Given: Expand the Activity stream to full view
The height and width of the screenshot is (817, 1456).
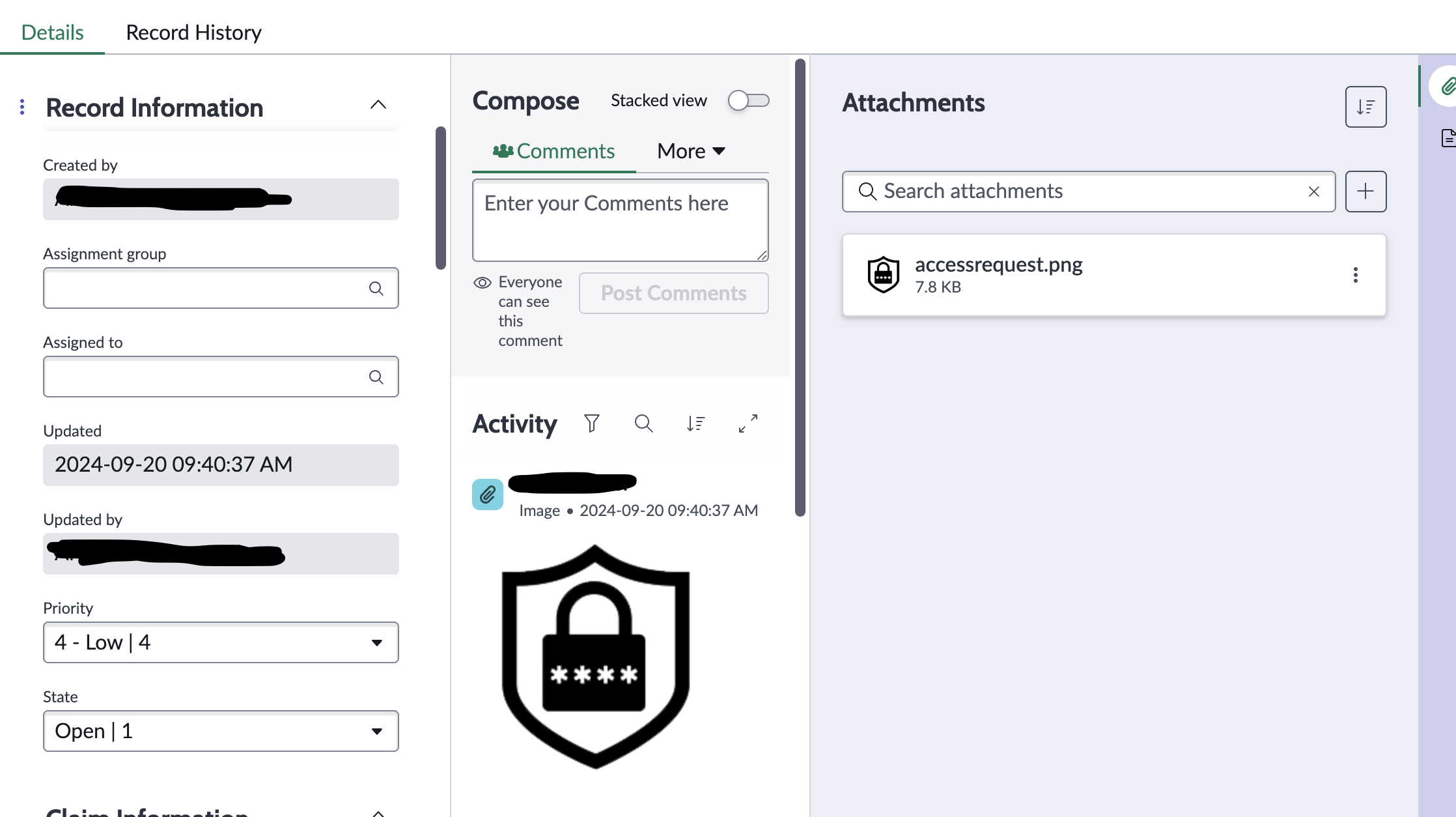Looking at the screenshot, I should click(748, 423).
